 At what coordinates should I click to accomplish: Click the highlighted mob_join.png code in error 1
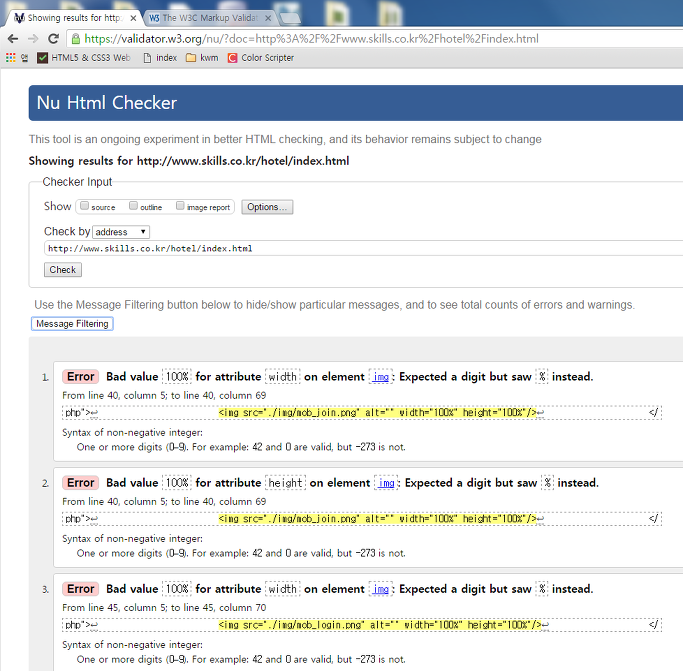(x=377, y=413)
